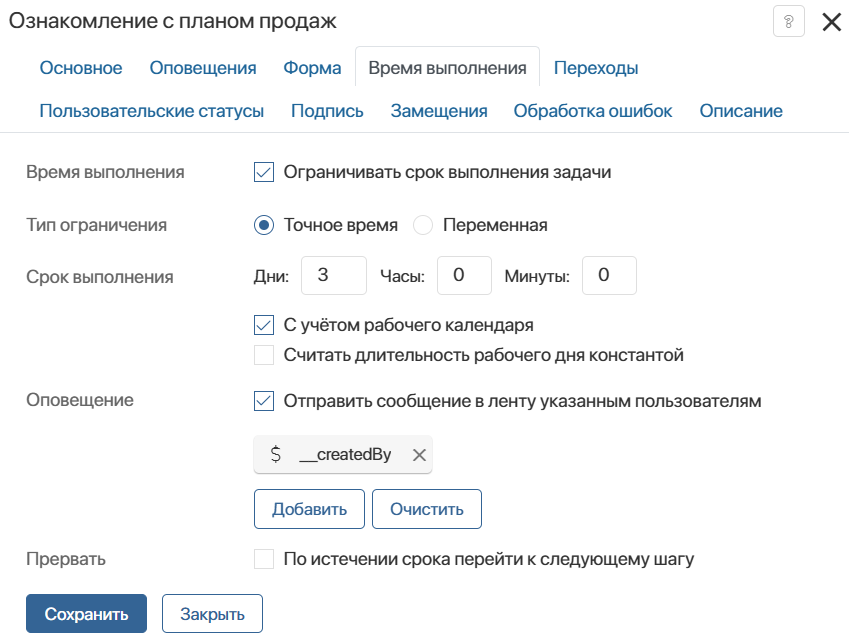849x642 pixels.
Task: Click the "Прервать" field label
Action: pyautogui.click(x=66, y=559)
